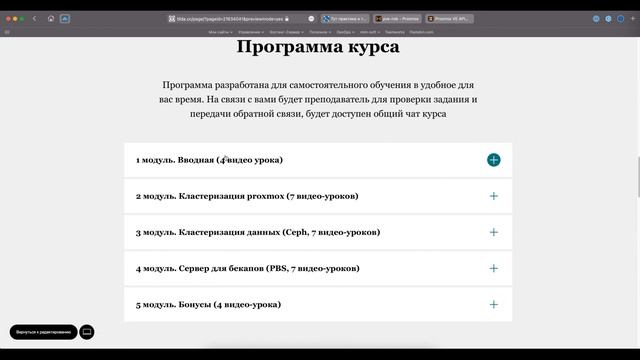Toggle the device preview screen icon

coord(87,332)
